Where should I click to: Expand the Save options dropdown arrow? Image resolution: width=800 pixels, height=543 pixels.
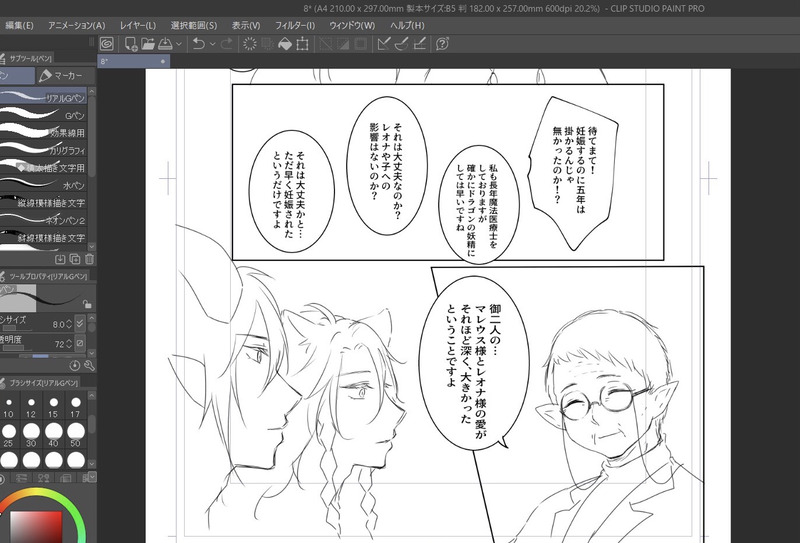tap(179, 44)
